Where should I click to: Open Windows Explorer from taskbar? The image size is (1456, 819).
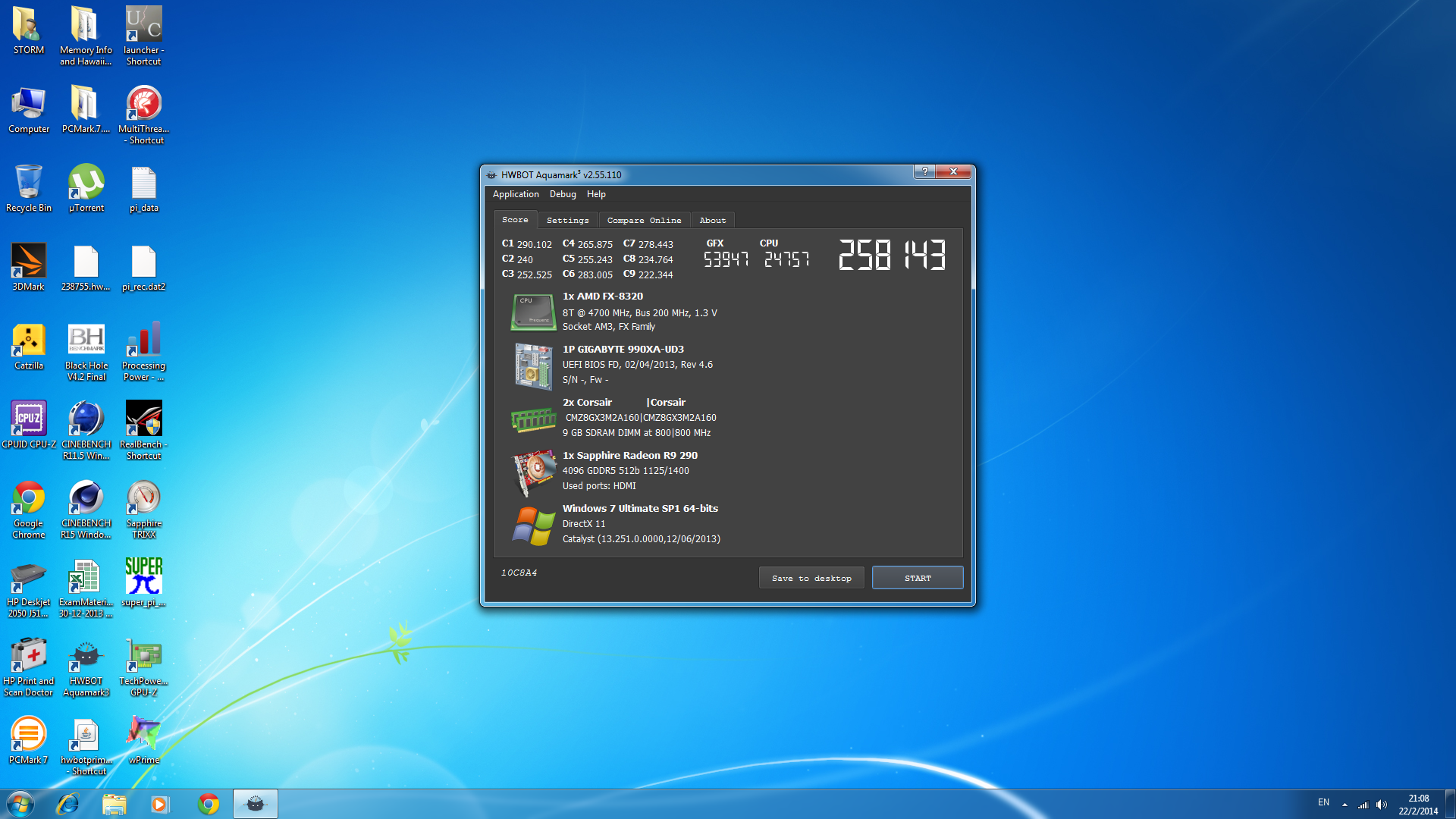[114, 804]
